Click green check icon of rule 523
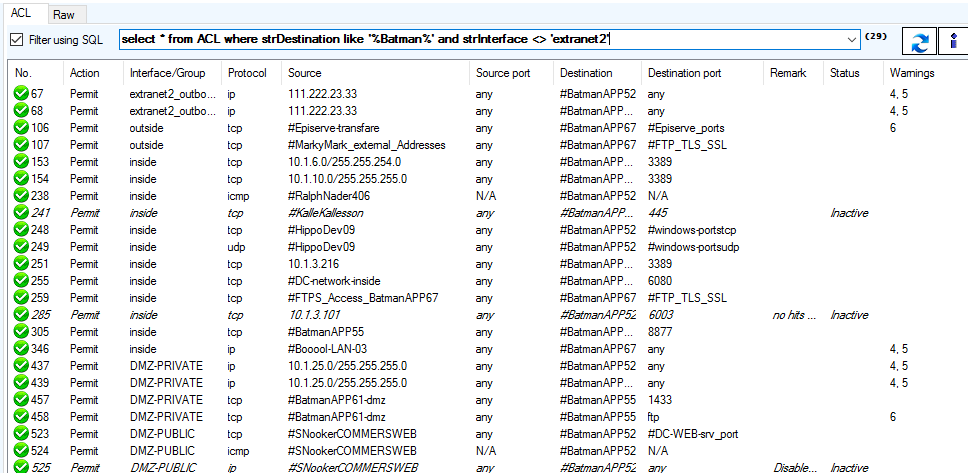The width and height of the screenshot is (968, 473). click(22, 433)
